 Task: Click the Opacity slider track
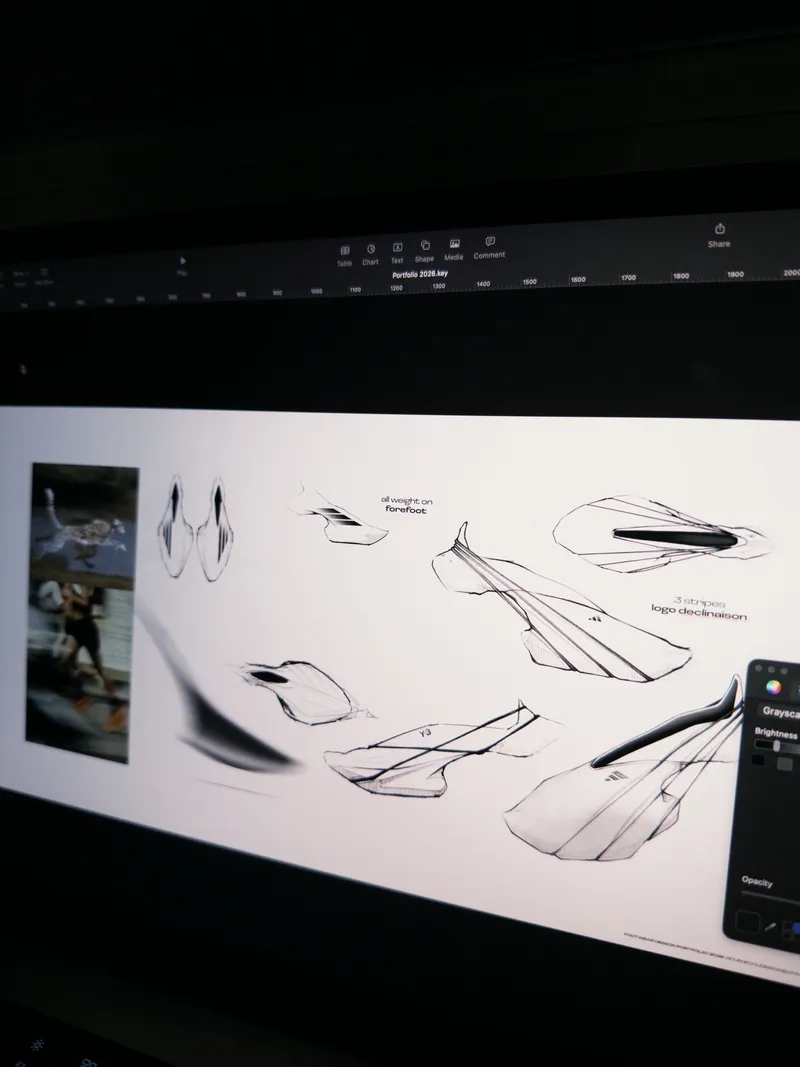pyautogui.click(x=770, y=897)
